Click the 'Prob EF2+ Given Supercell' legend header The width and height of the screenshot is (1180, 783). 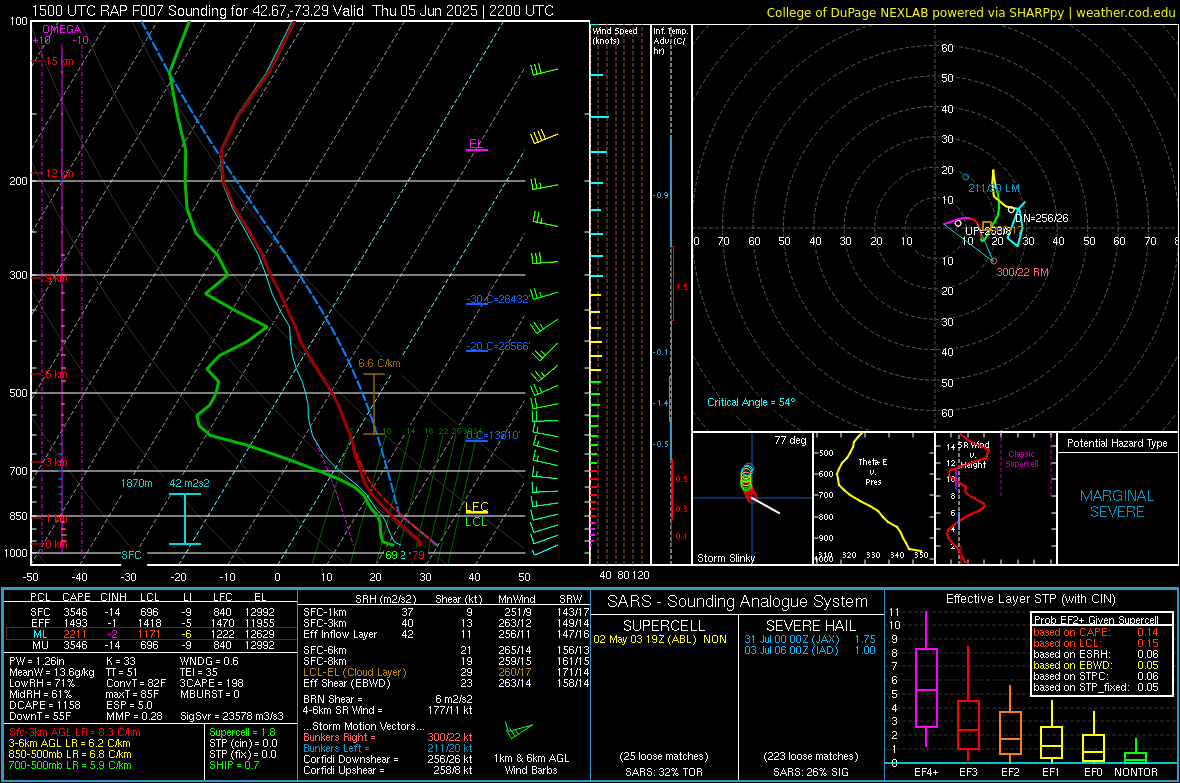pos(1096,620)
